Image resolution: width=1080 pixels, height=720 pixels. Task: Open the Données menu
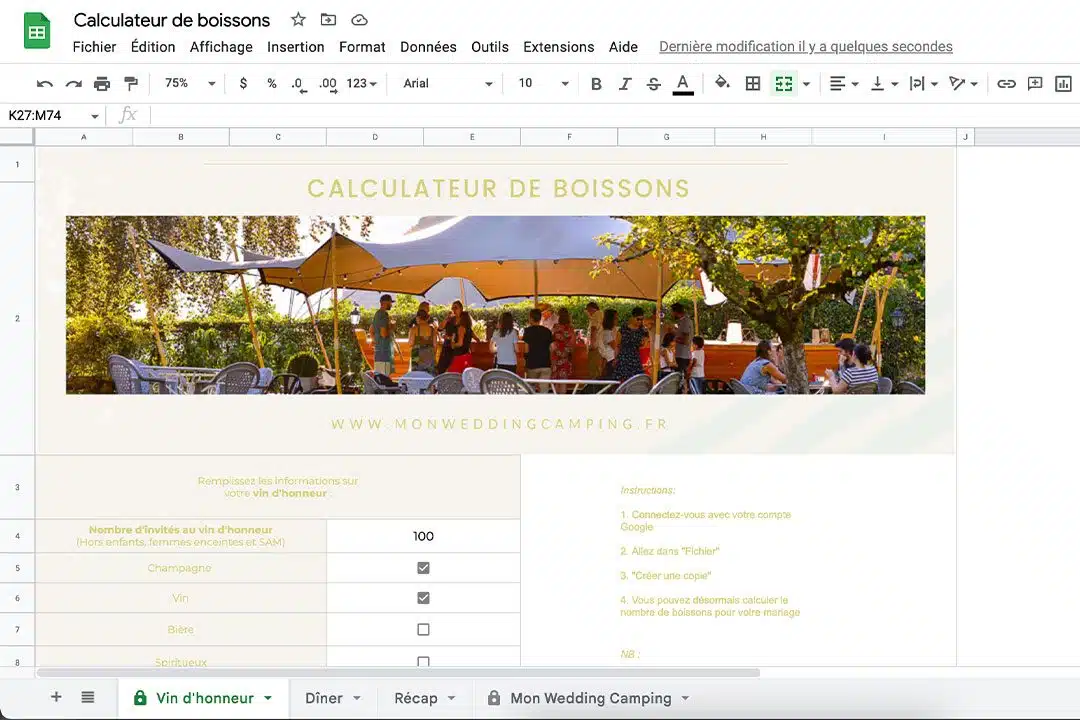click(x=428, y=47)
